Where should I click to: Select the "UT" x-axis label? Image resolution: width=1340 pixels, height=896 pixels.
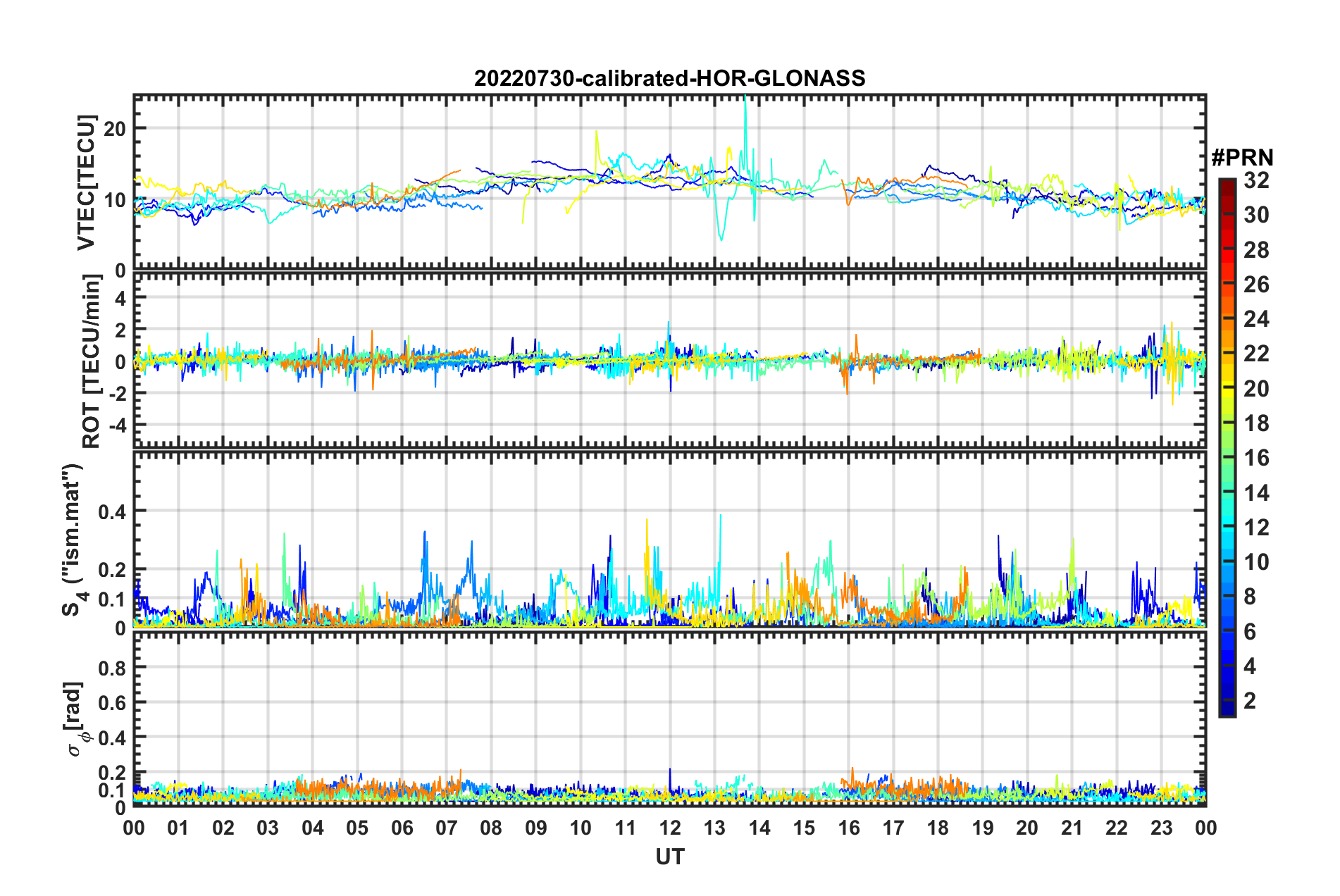pos(670,857)
